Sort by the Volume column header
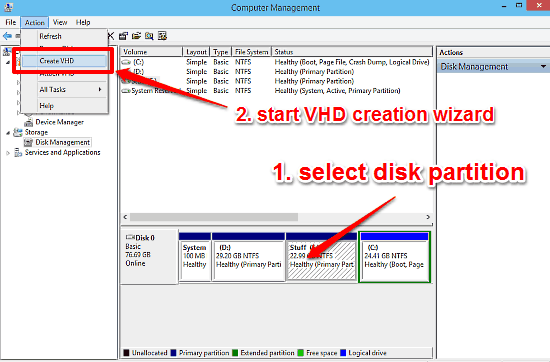This screenshot has height=362, width=550. (x=152, y=52)
